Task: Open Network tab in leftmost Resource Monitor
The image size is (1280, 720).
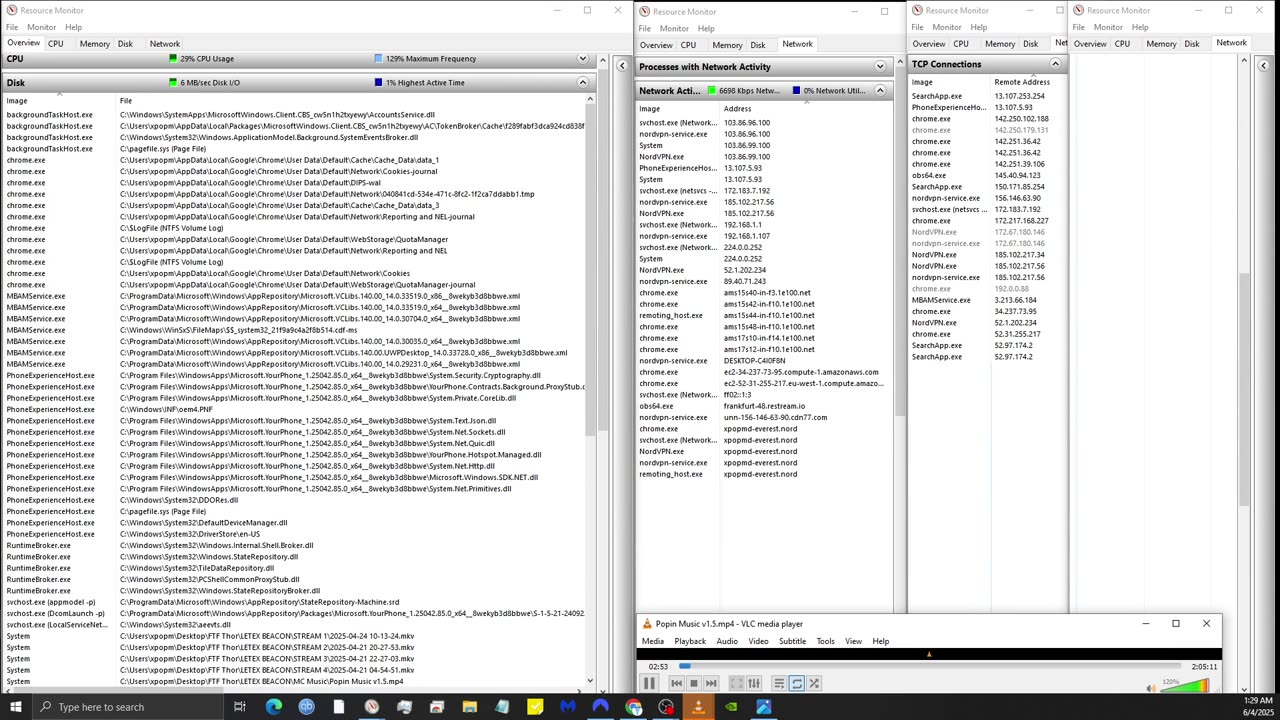Action: click(165, 44)
